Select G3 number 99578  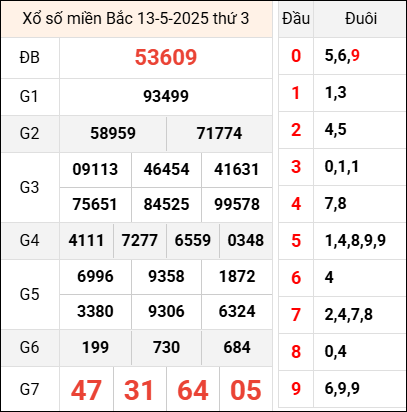coord(237,204)
